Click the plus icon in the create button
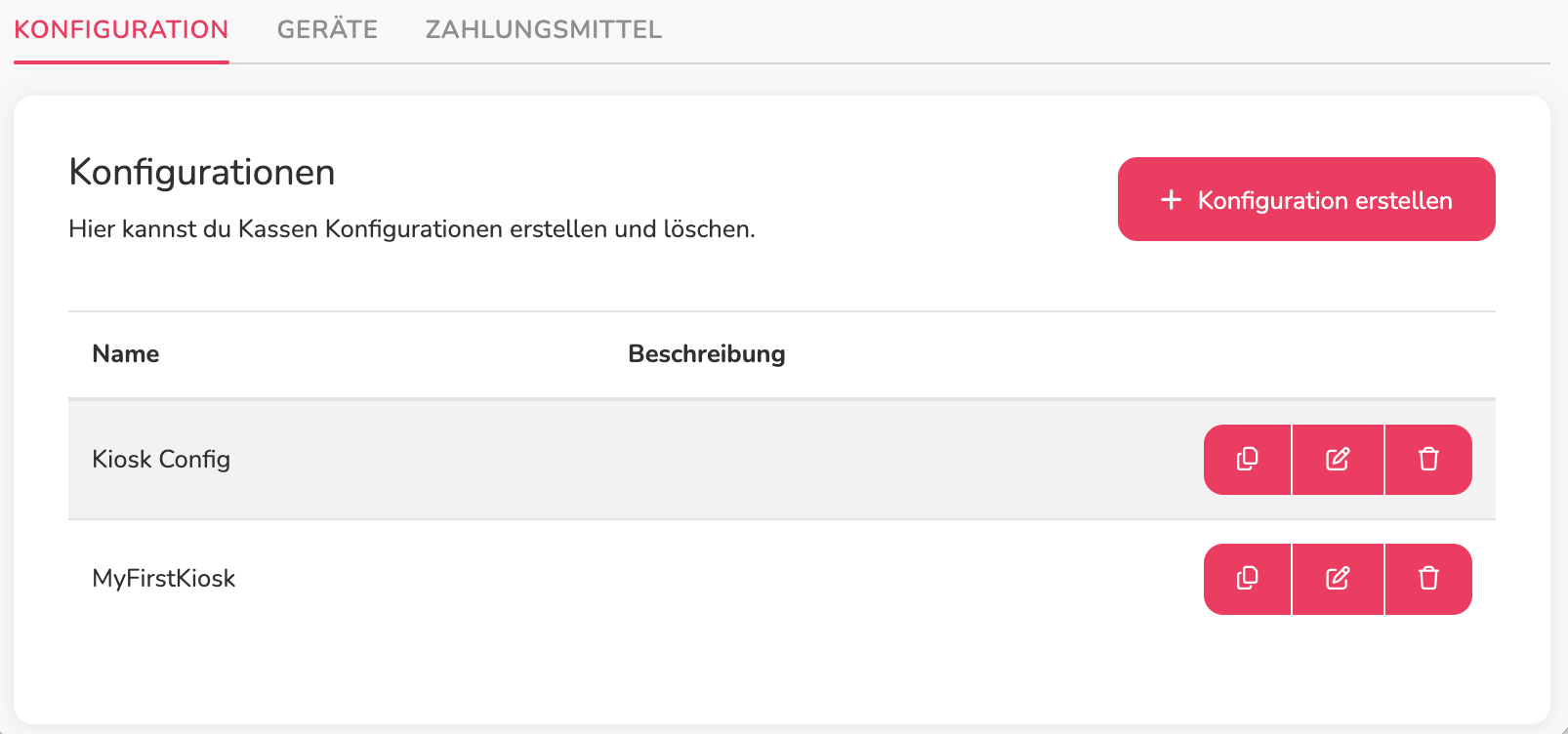The image size is (1568, 734). 1171,200
